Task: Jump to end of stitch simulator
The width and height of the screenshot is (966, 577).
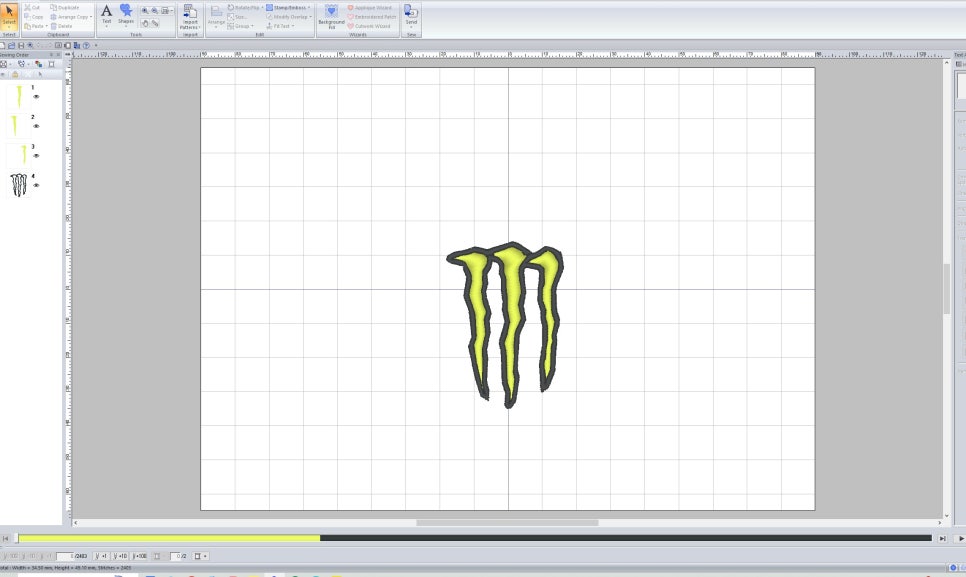Action: pos(942,538)
